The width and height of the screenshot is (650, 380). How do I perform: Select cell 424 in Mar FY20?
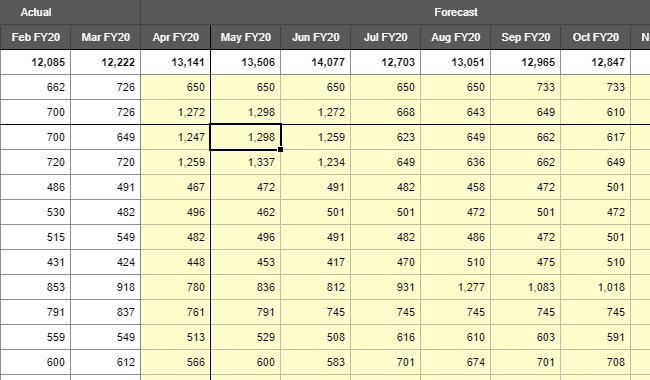pos(106,262)
